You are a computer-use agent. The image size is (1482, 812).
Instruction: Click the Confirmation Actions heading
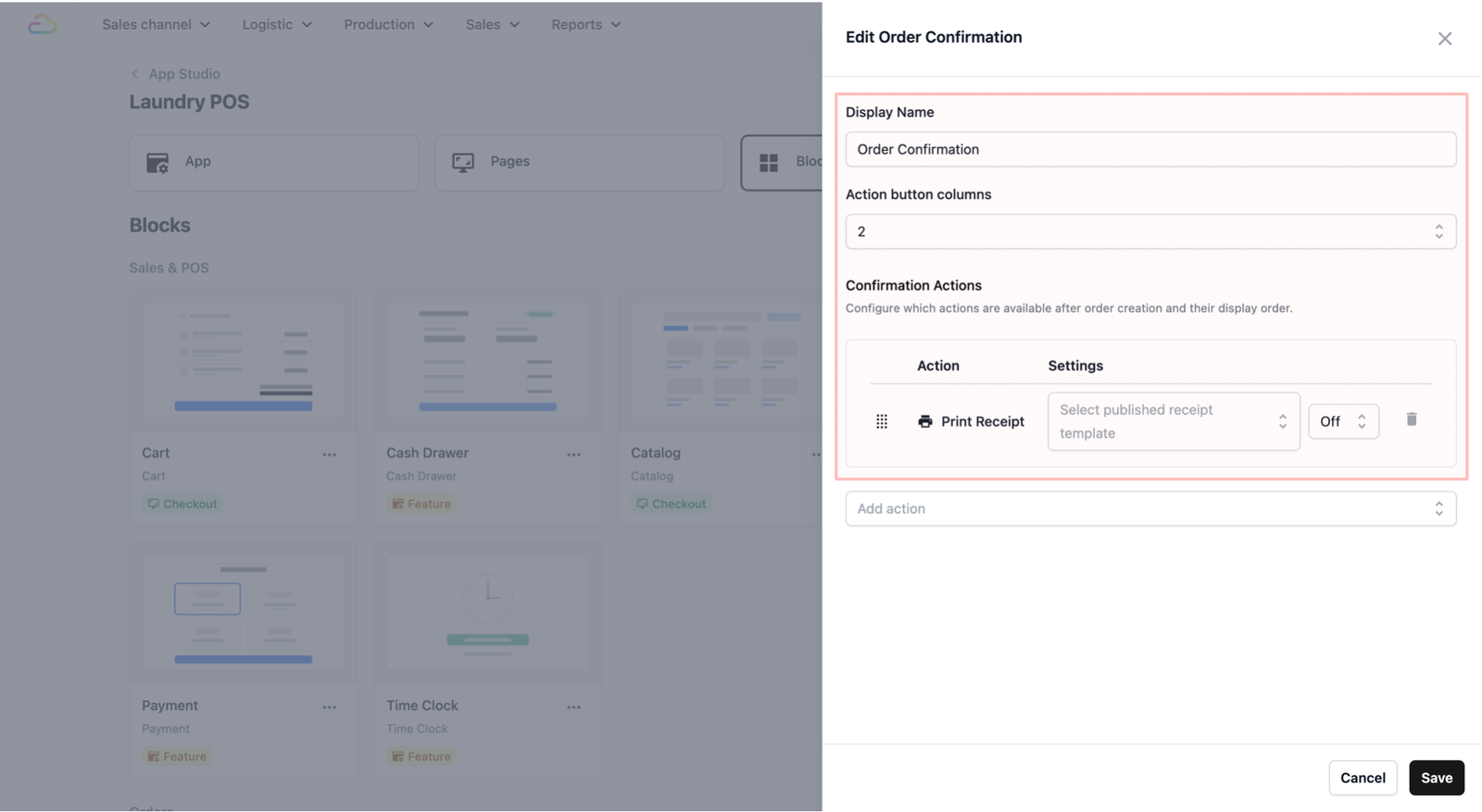point(913,285)
